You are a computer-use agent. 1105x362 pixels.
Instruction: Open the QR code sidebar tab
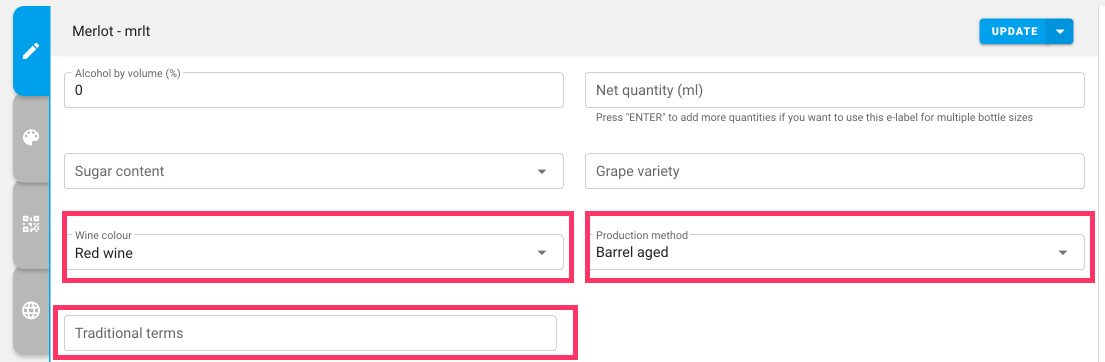click(x=31, y=225)
